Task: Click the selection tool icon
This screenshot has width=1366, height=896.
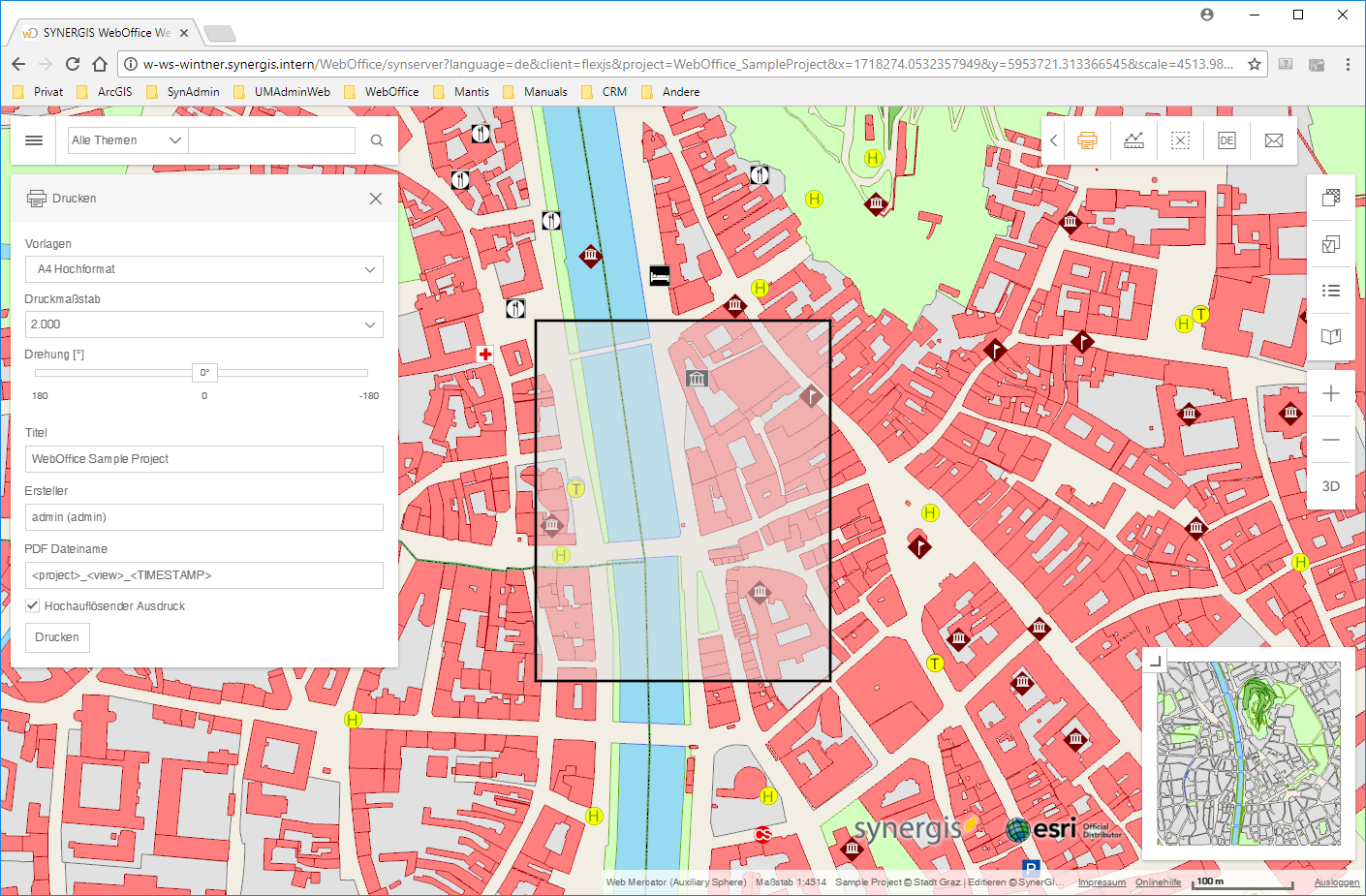Action: point(1180,140)
